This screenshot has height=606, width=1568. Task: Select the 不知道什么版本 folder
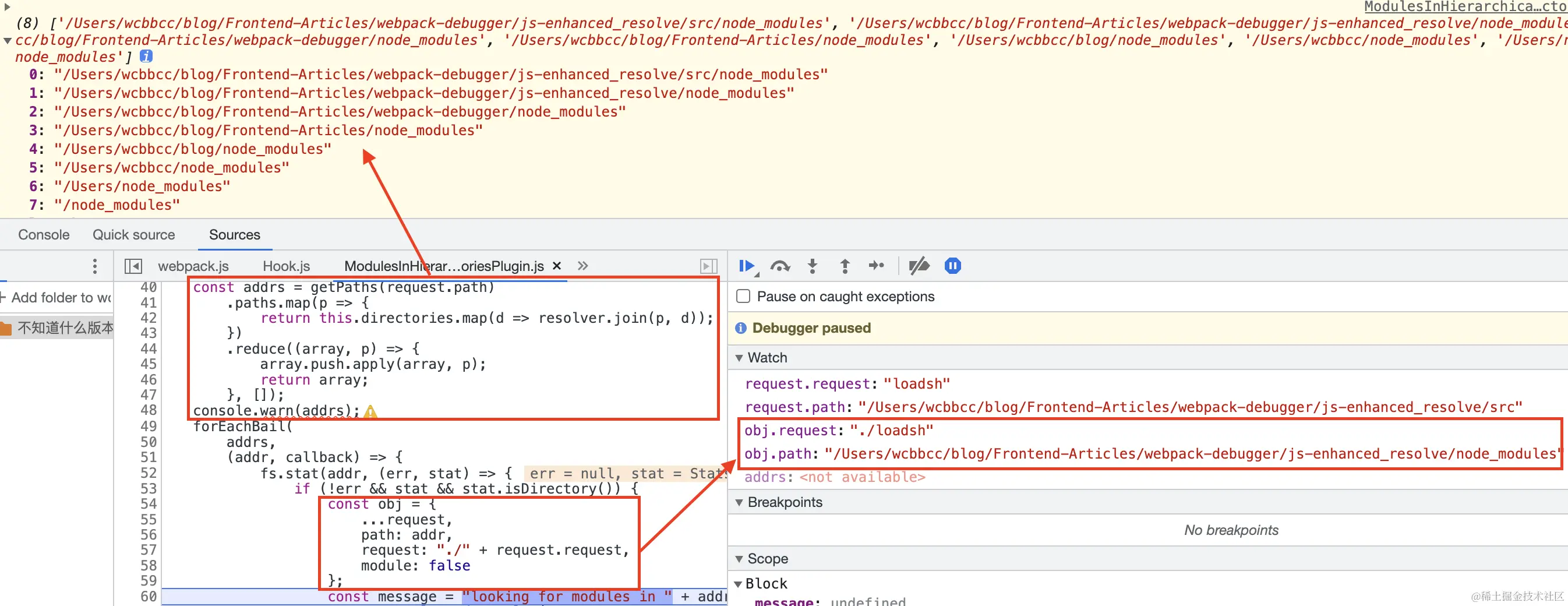pyautogui.click(x=56, y=328)
